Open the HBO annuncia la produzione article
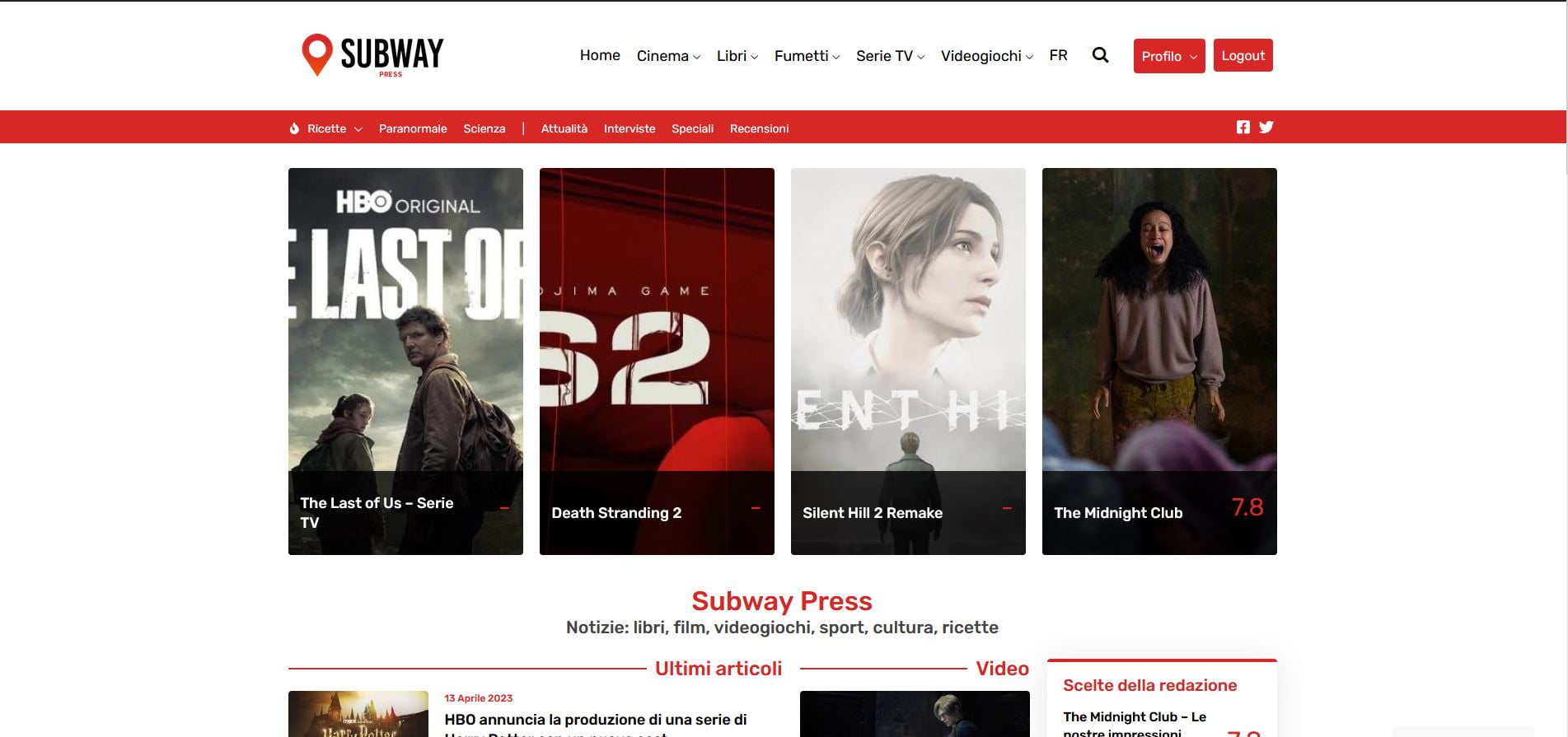The image size is (1568, 737). pos(596,723)
